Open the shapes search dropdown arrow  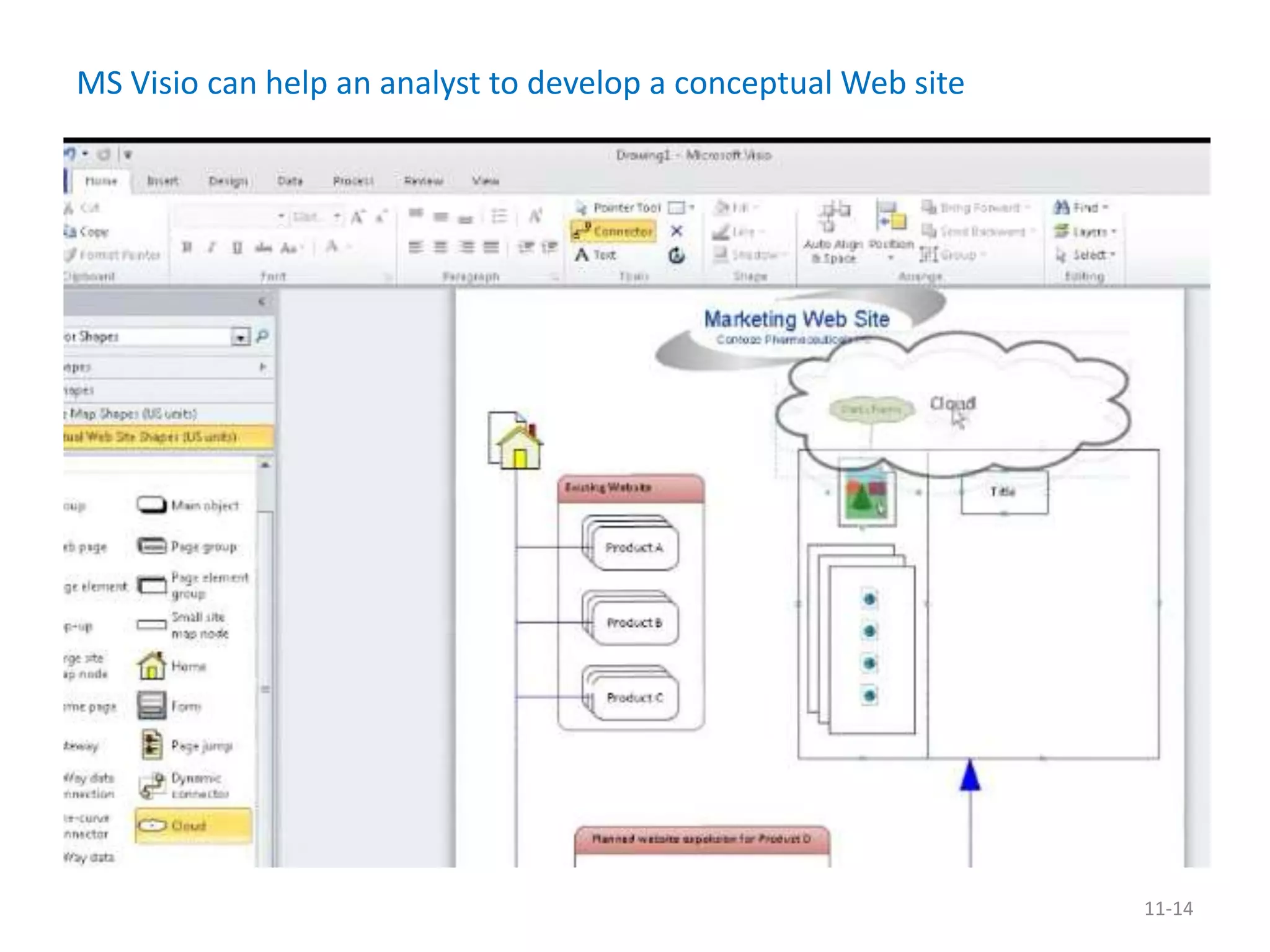[240, 337]
